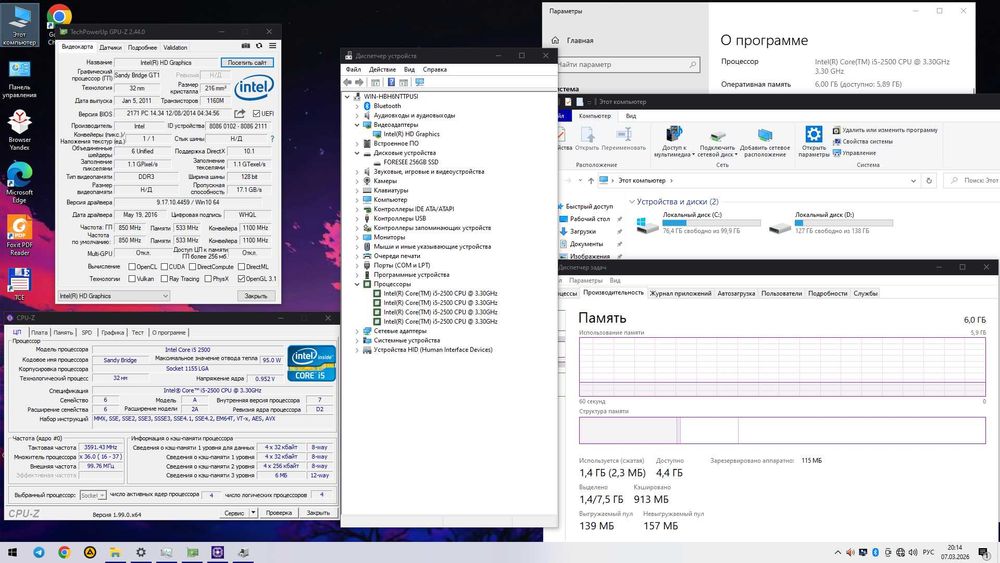Open Telegram from the taskbar
The width and height of the screenshot is (1000, 563).
click(39, 552)
